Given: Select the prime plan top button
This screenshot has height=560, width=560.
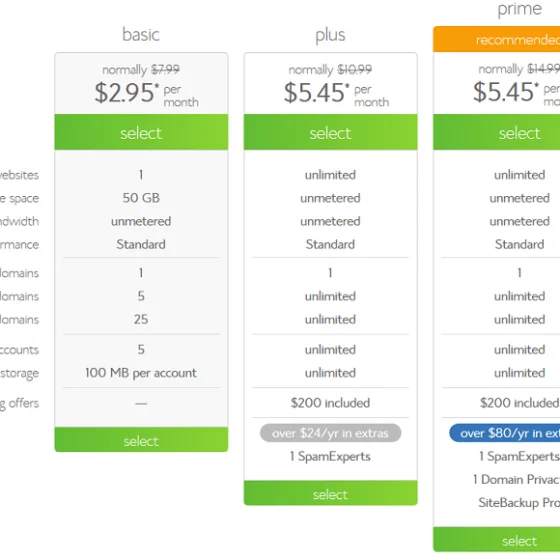Looking at the screenshot, I should click(496, 132).
